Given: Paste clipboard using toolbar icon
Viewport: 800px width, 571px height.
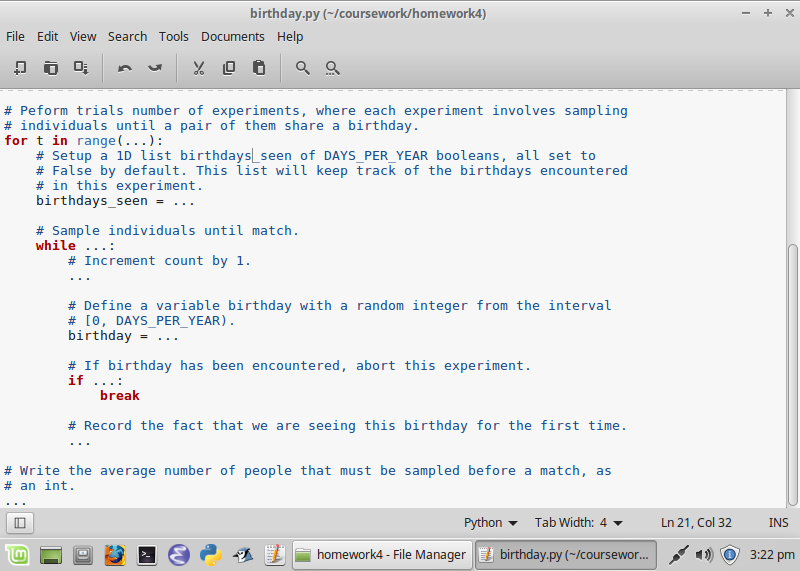Looking at the screenshot, I should (259, 68).
